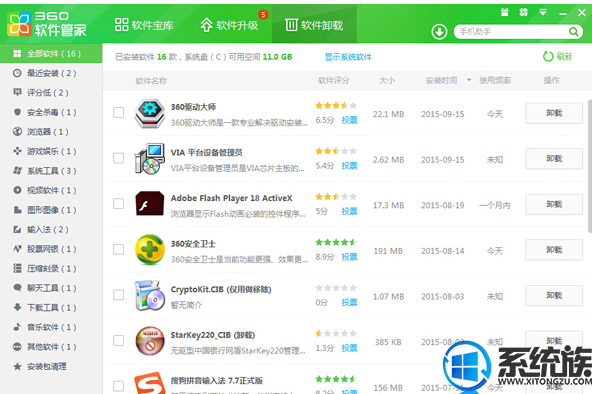Check the 搜狗拼音输入法 checkbox
592x394 pixels.
coord(119,386)
